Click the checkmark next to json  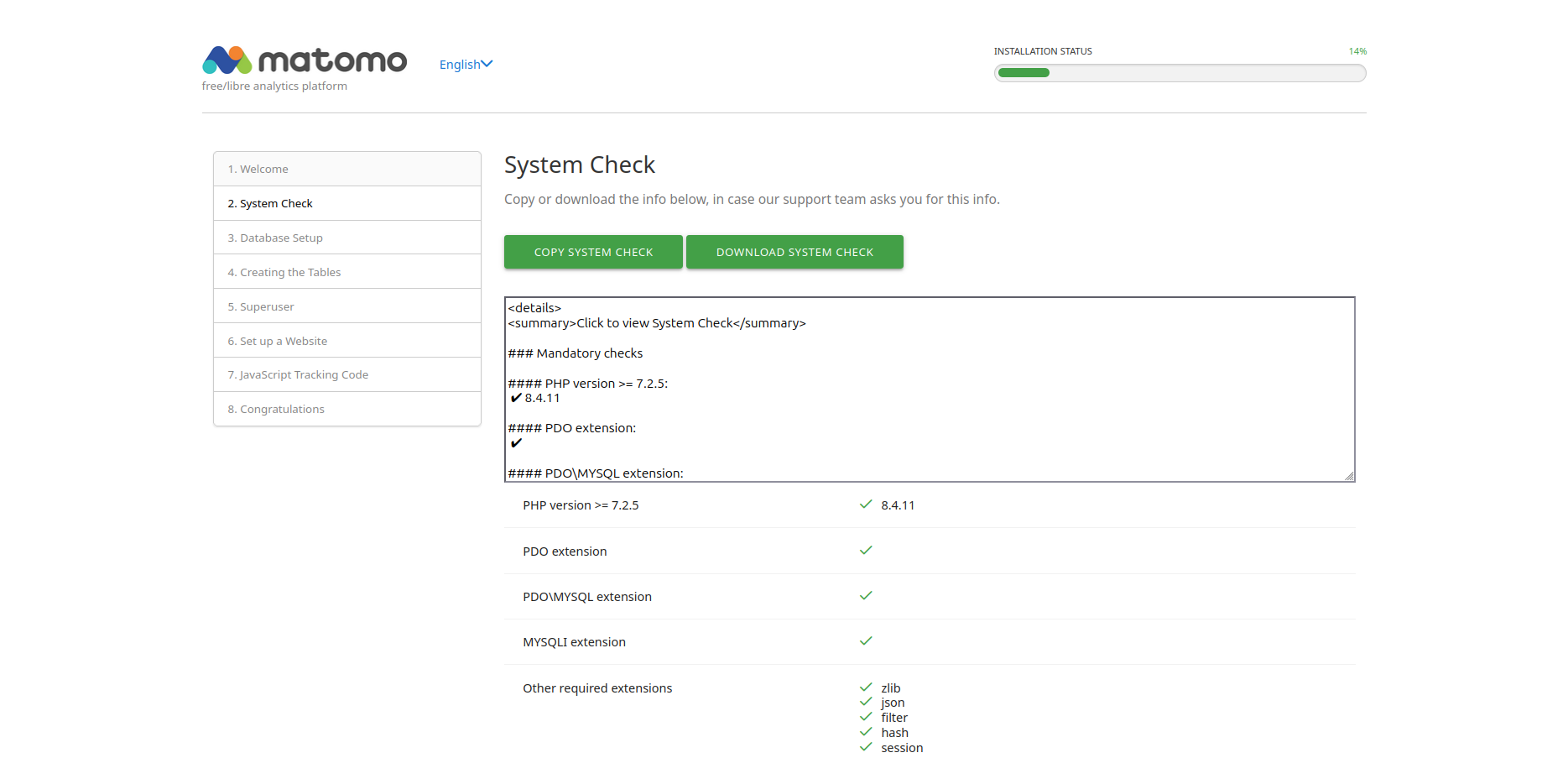(x=866, y=703)
